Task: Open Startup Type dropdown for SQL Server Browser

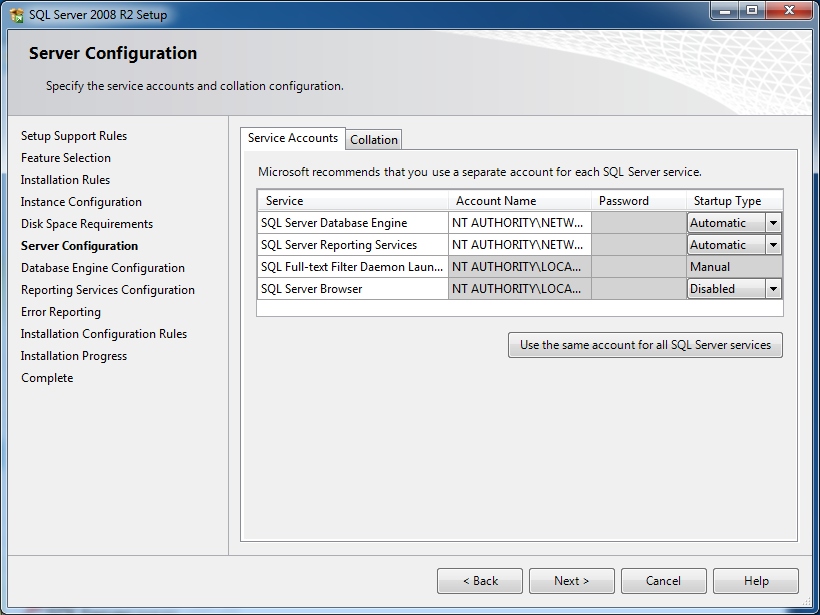Action: click(x=775, y=288)
